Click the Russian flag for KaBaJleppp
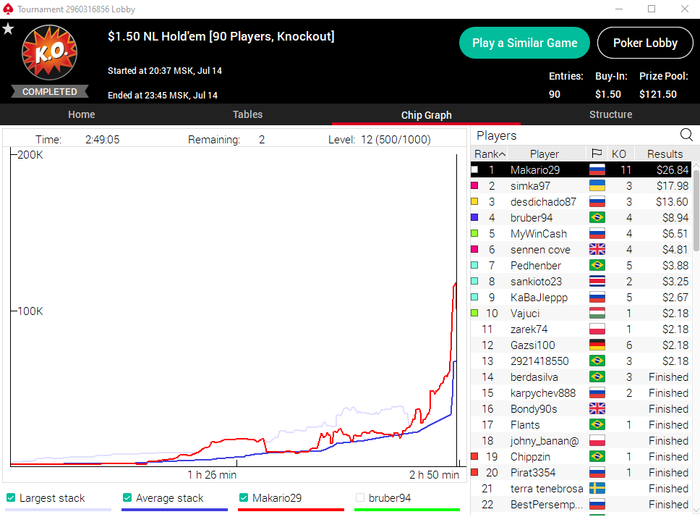Viewport: 700px width, 517px height. (x=597, y=297)
